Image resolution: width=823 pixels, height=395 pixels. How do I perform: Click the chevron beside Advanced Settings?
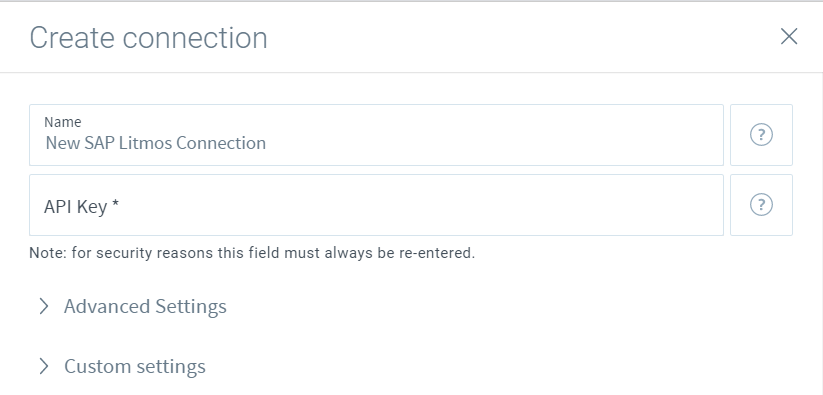click(44, 306)
